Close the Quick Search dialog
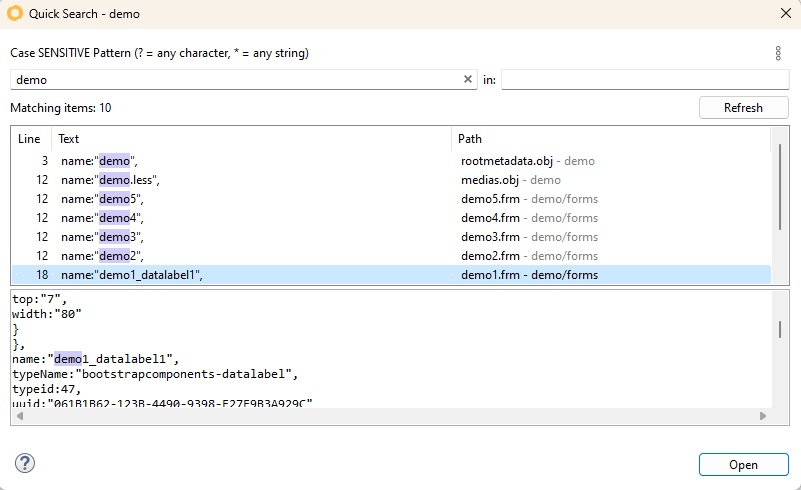This screenshot has width=801, height=490. (786, 13)
